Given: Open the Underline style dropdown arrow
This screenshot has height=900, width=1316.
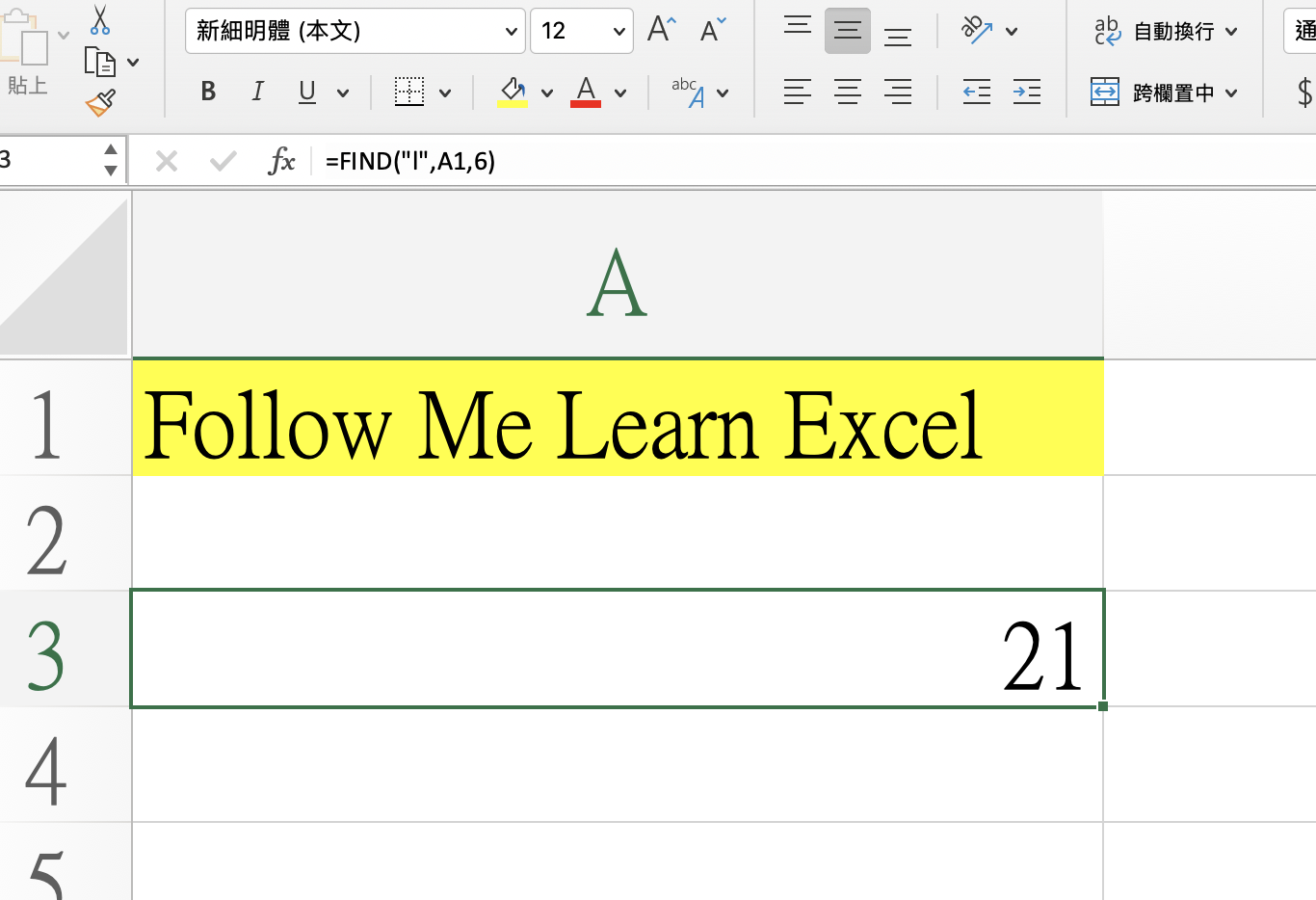Looking at the screenshot, I should click(x=343, y=93).
